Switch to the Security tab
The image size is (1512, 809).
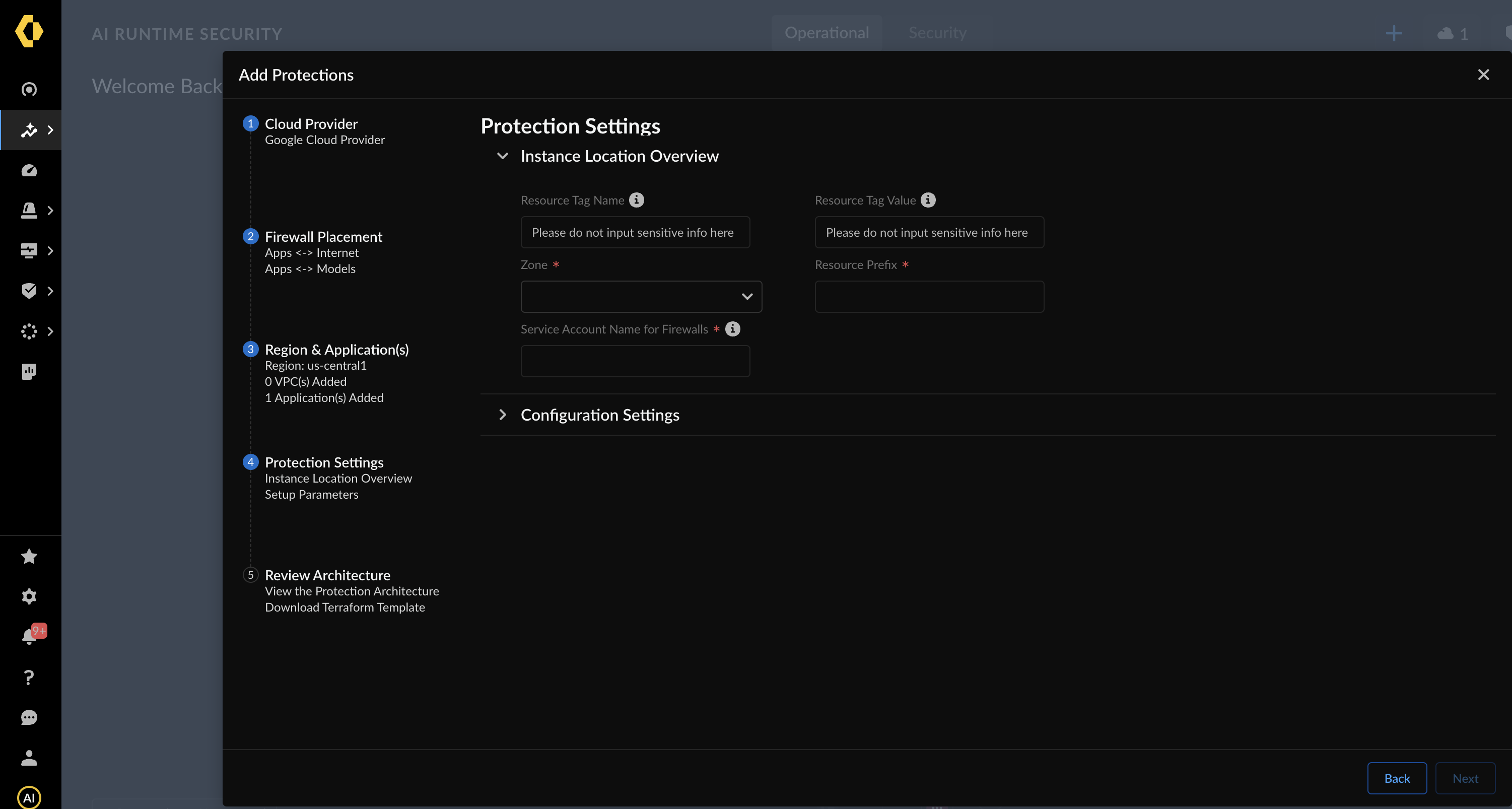(937, 33)
